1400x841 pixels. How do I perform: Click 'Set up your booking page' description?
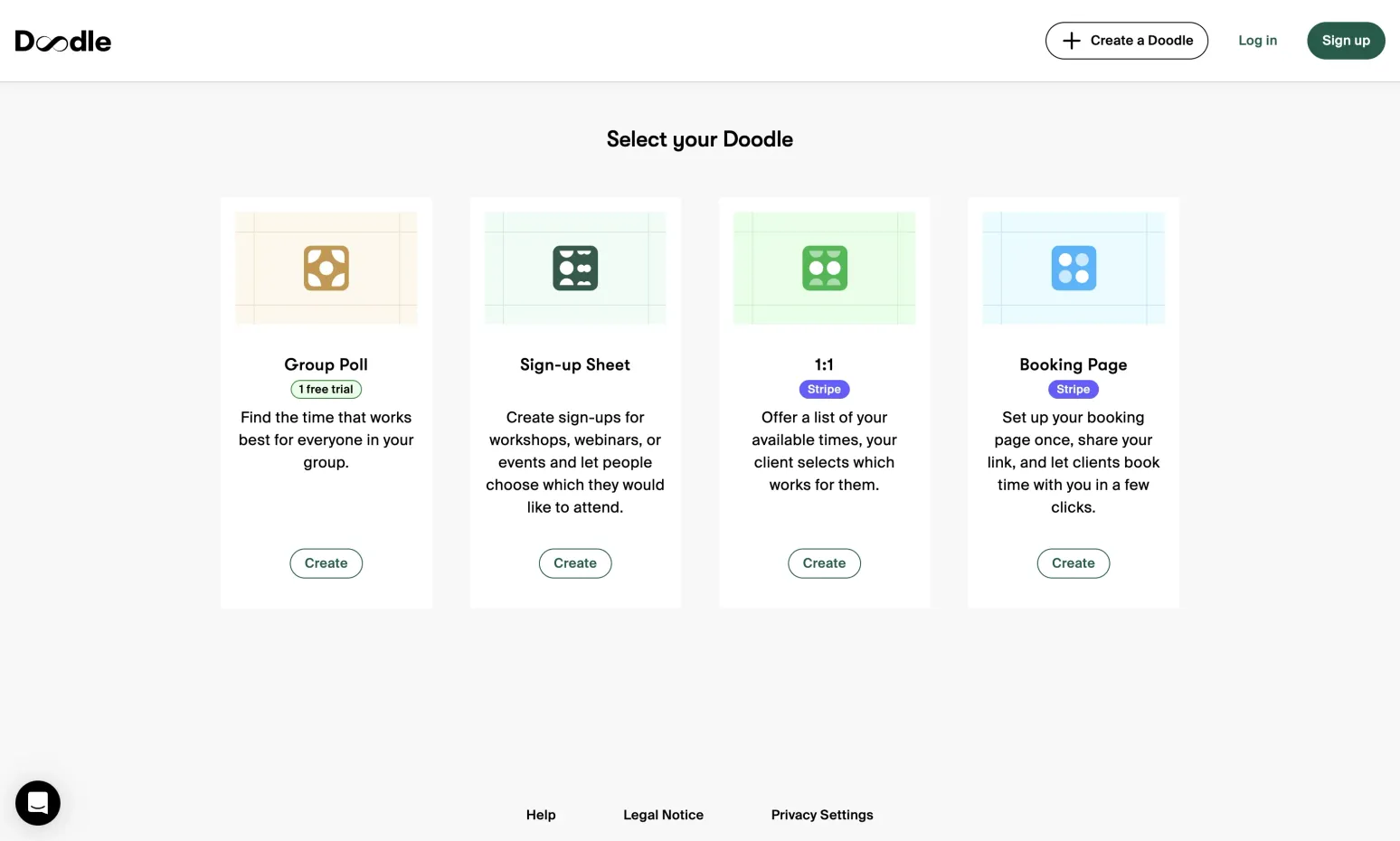(x=1074, y=462)
